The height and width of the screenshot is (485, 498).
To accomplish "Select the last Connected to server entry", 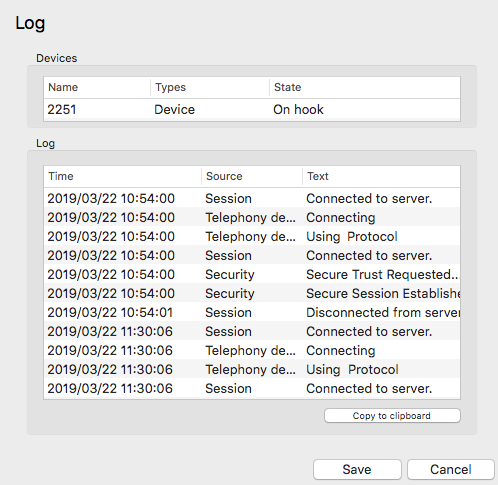I will (x=252, y=388).
